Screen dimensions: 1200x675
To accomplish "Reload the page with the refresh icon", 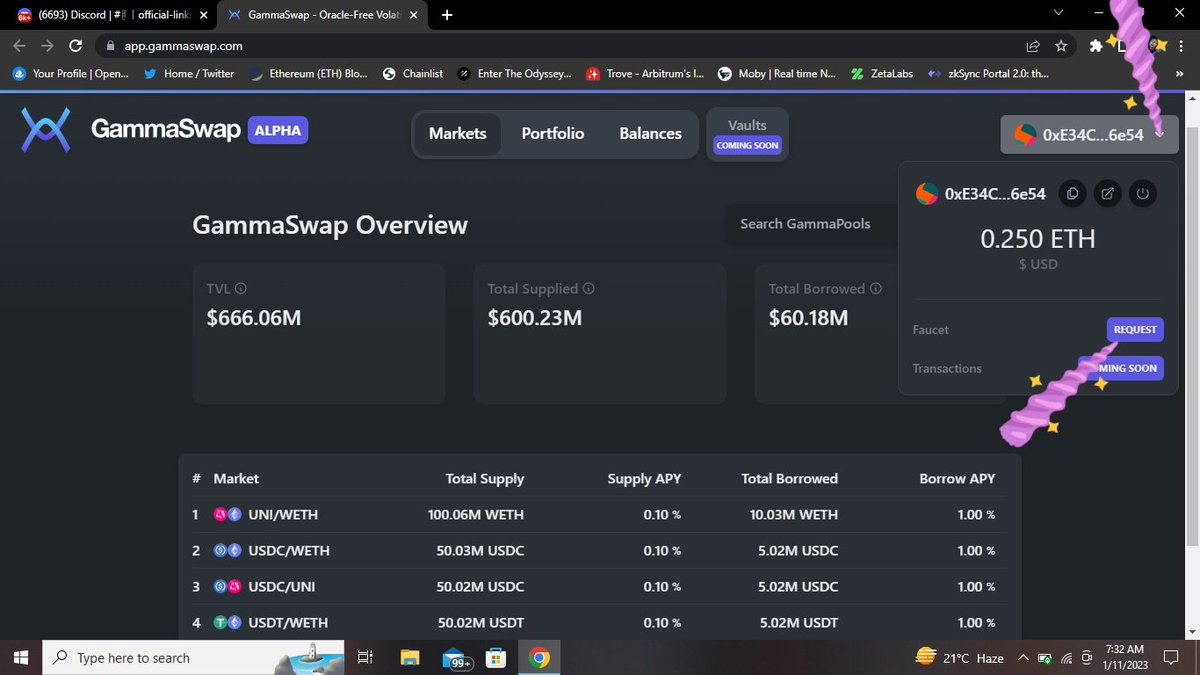I will pyautogui.click(x=75, y=46).
